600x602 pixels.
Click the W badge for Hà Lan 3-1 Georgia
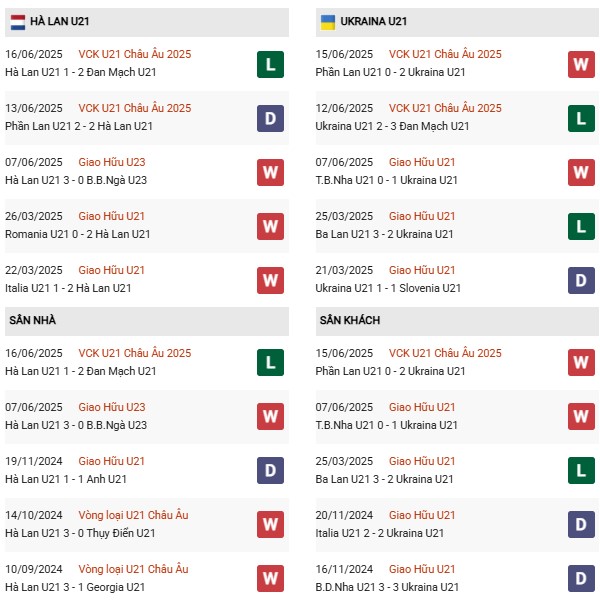pyautogui.click(x=270, y=578)
